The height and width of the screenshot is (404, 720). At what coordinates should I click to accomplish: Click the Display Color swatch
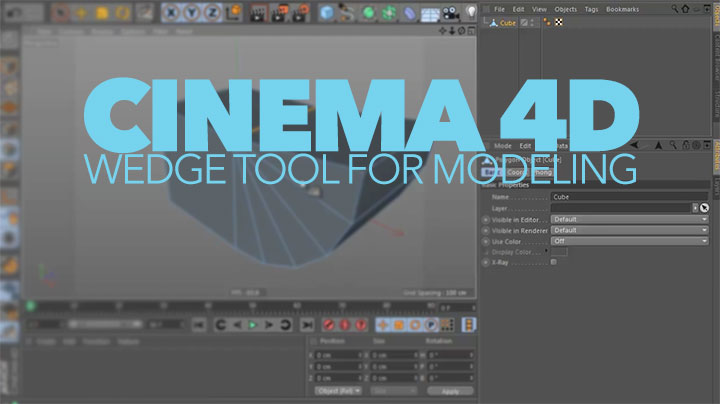tap(559, 252)
